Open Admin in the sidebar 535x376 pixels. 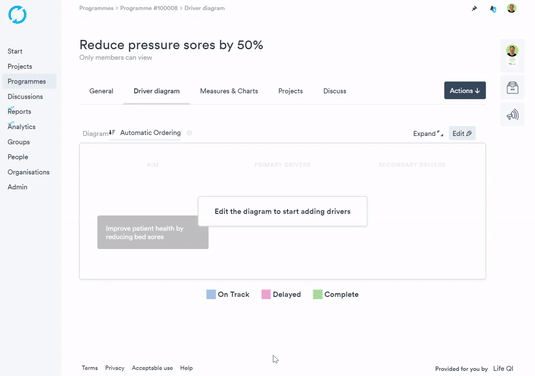tap(17, 187)
